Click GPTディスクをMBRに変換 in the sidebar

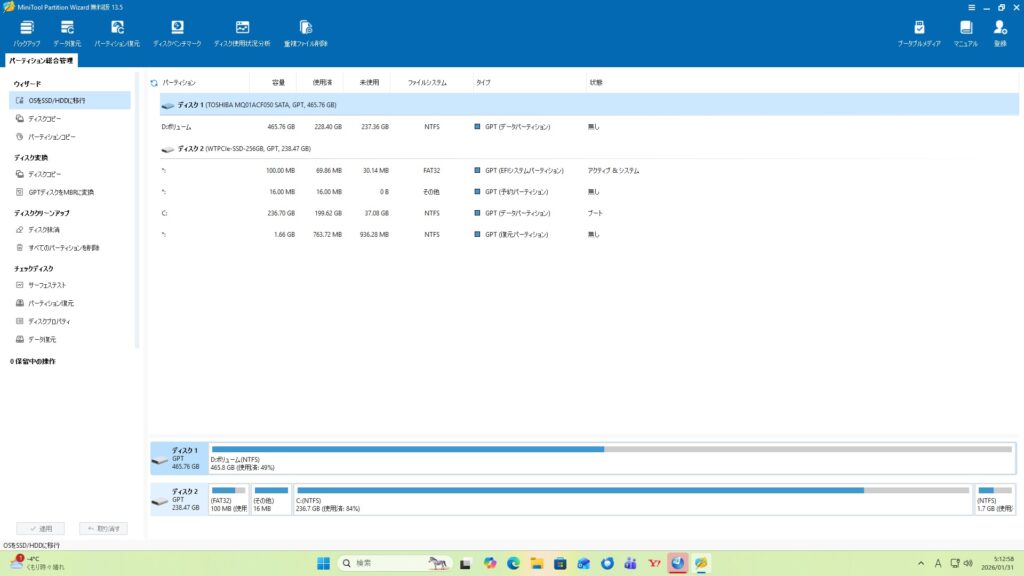[60, 192]
